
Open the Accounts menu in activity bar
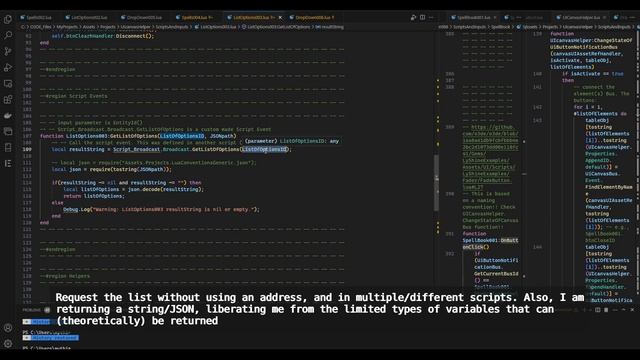tap(8, 328)
